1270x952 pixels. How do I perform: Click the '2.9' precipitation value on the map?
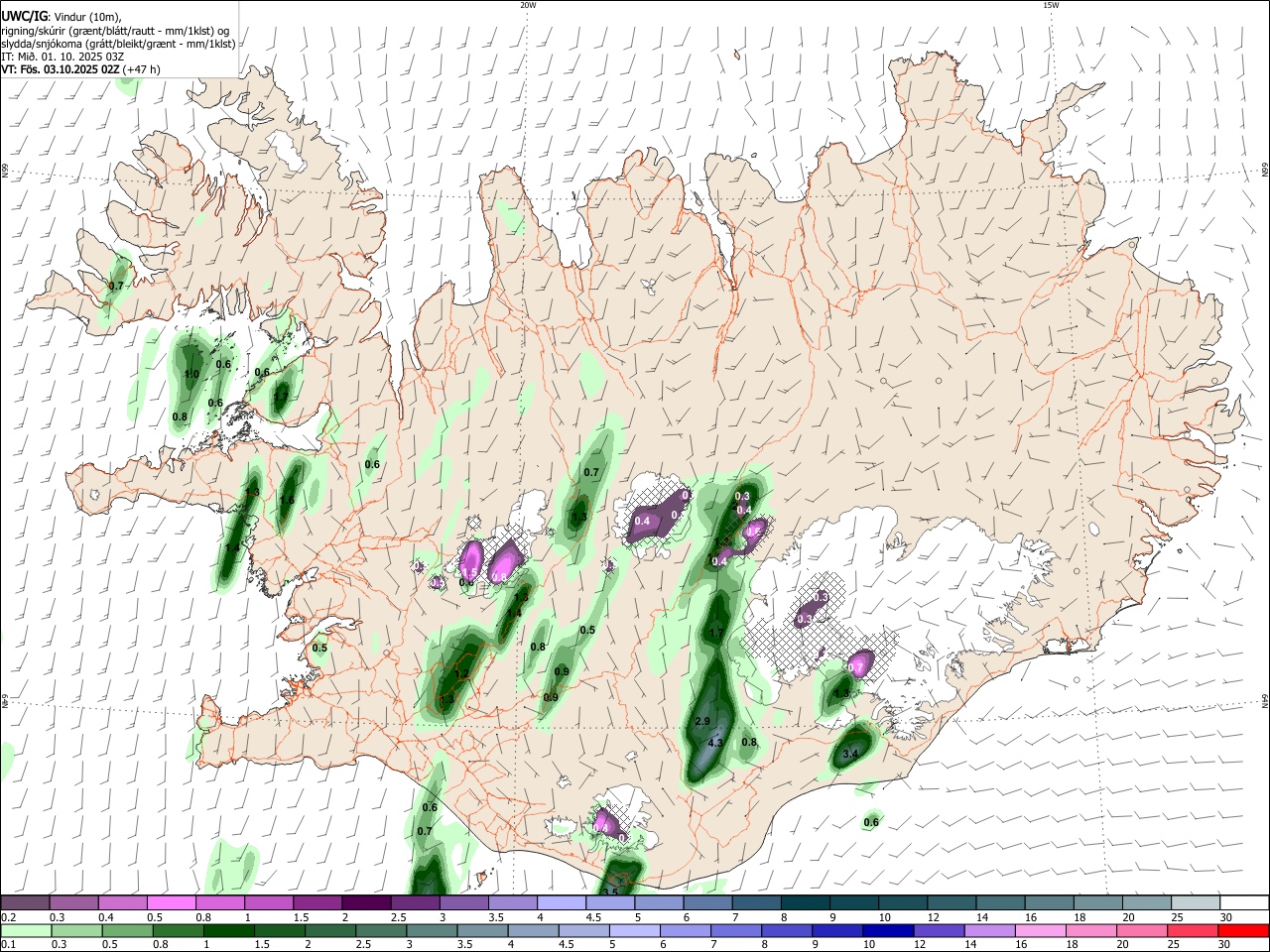click(x=702, y=721)
